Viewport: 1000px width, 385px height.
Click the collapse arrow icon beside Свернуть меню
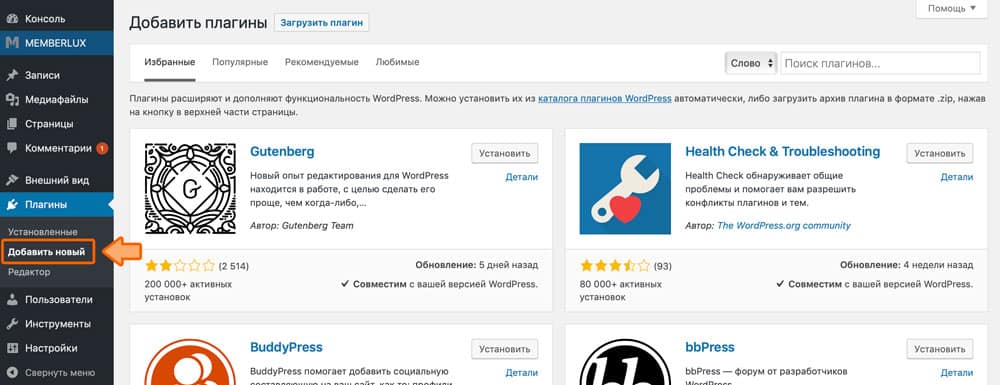tap(11, 372)
